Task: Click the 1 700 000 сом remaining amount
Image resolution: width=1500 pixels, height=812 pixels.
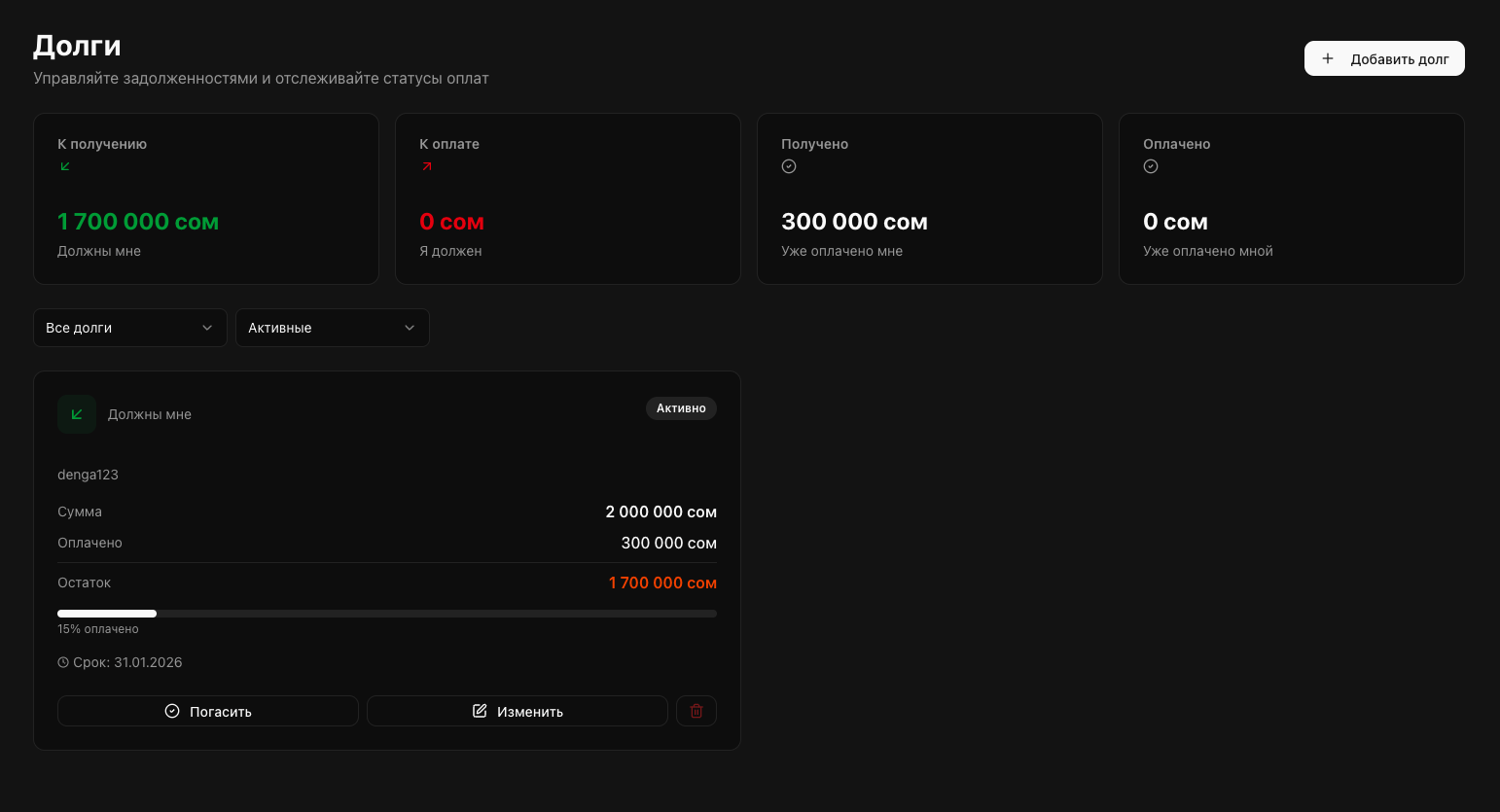Action: pyautogui.click(x=662, y=583)
